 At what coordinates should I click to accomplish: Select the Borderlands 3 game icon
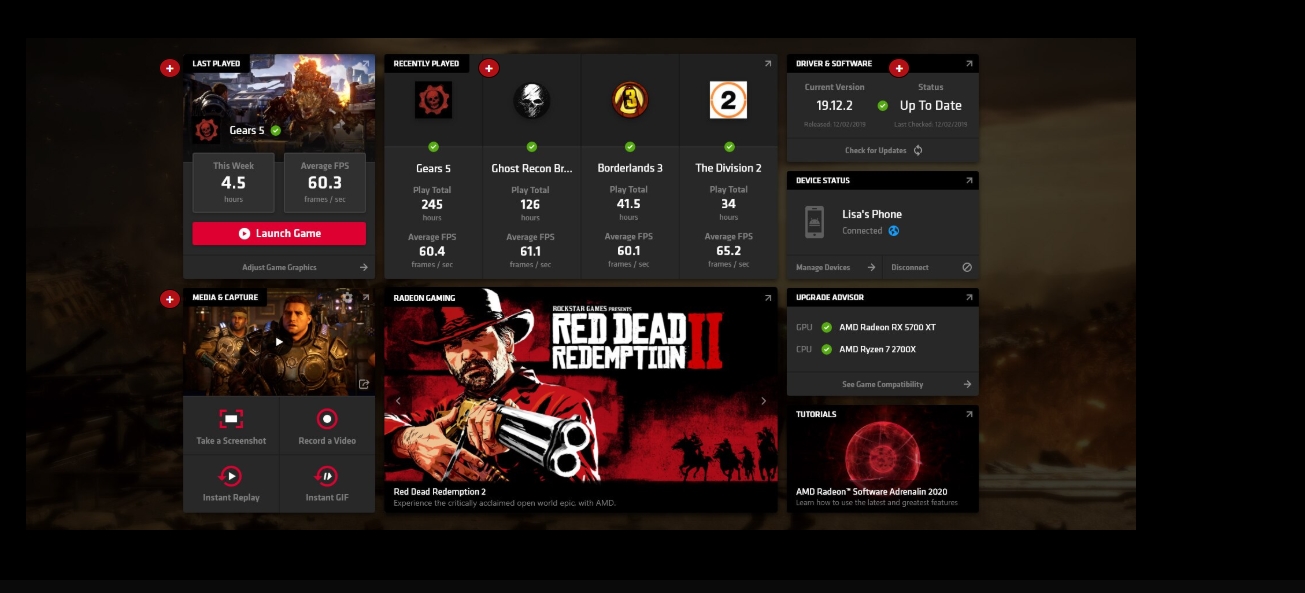[x=630, y=100]
